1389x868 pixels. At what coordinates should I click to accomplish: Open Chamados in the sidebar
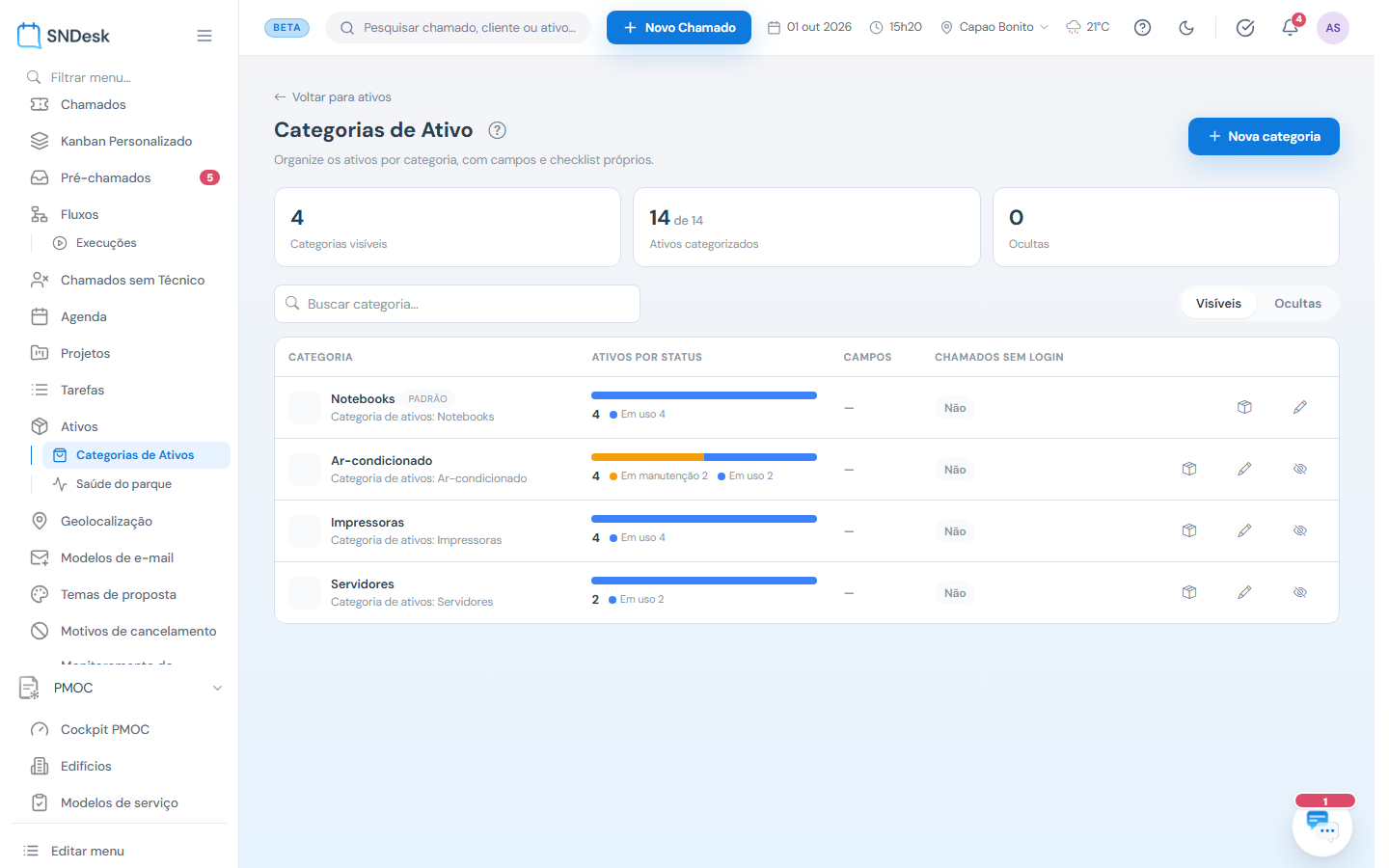coord(94,104)
